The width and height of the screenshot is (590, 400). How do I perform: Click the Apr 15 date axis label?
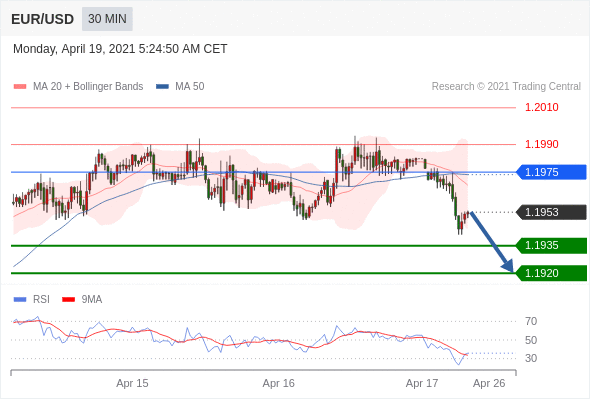coord(132,383)
